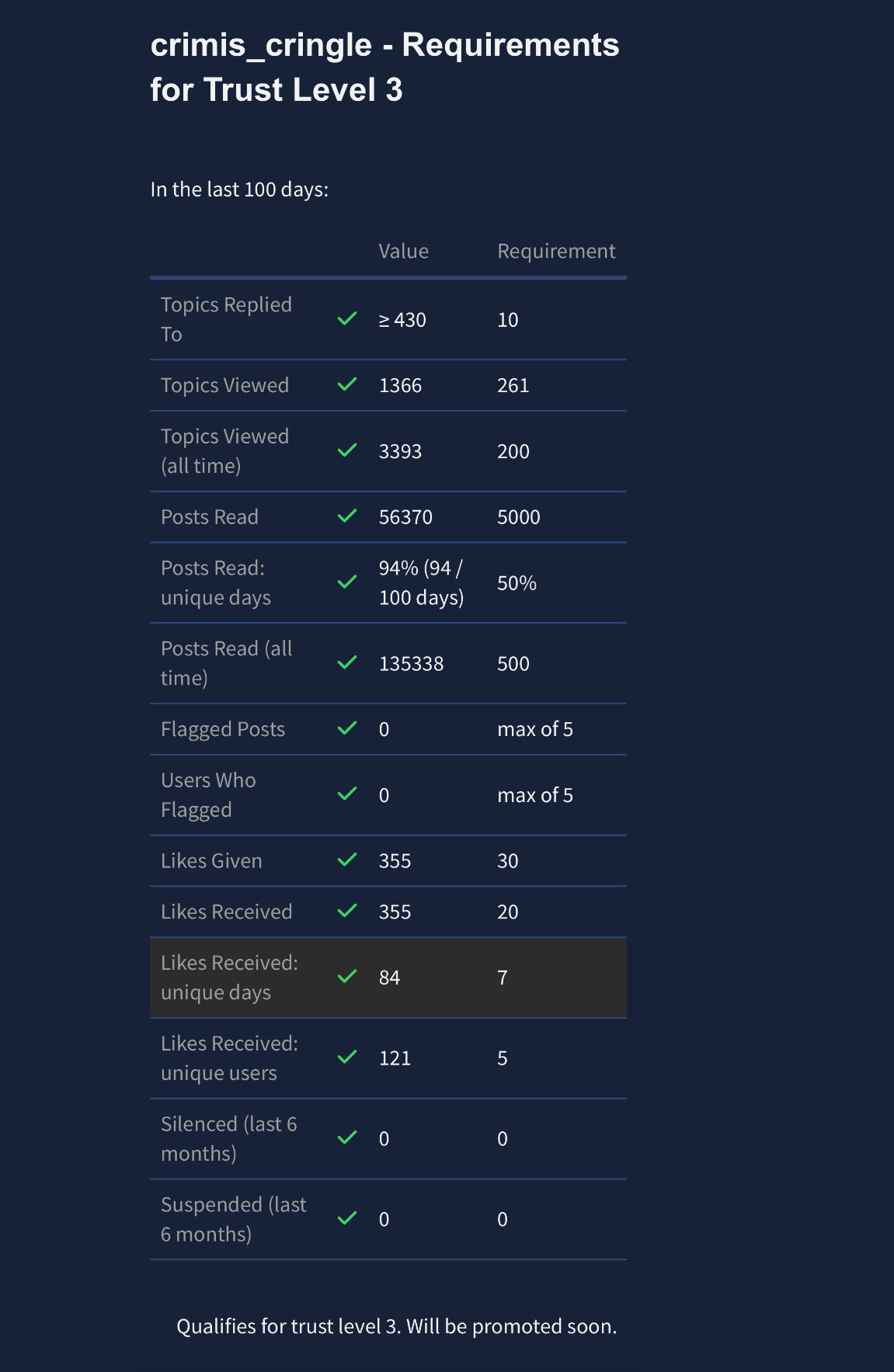
Task: Click the Likes Received: unique users label
Action: tap(229, 1058)
